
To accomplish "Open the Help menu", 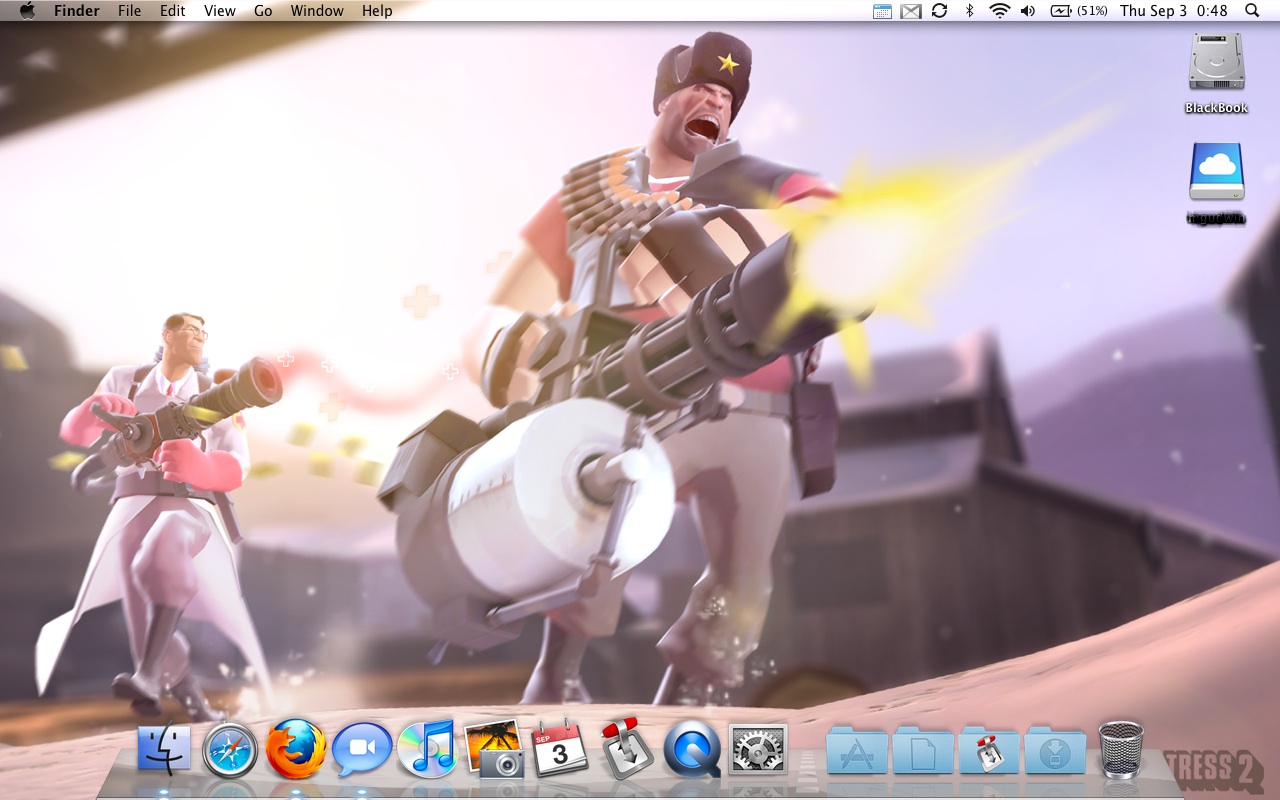I will pyautogui.click(x=377, y=11).
